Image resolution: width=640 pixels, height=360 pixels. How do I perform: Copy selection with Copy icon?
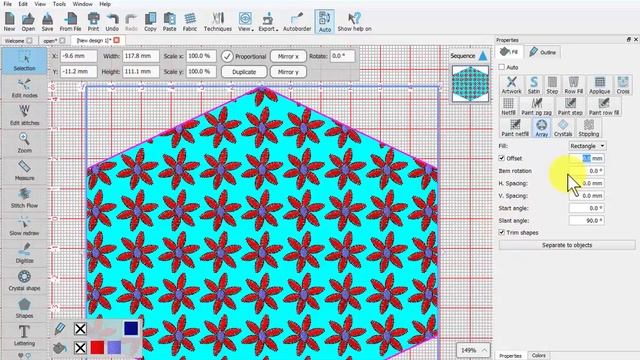150,22
